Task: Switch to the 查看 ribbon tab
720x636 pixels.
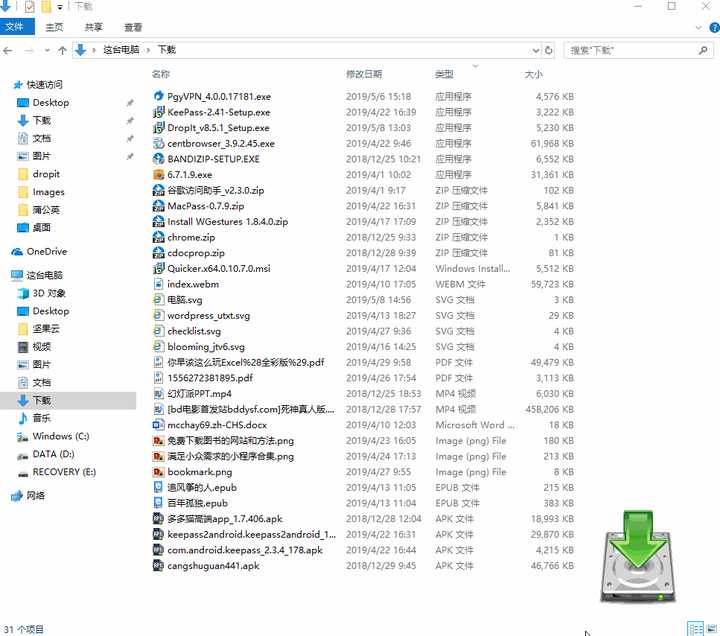Action: [133, 27]
